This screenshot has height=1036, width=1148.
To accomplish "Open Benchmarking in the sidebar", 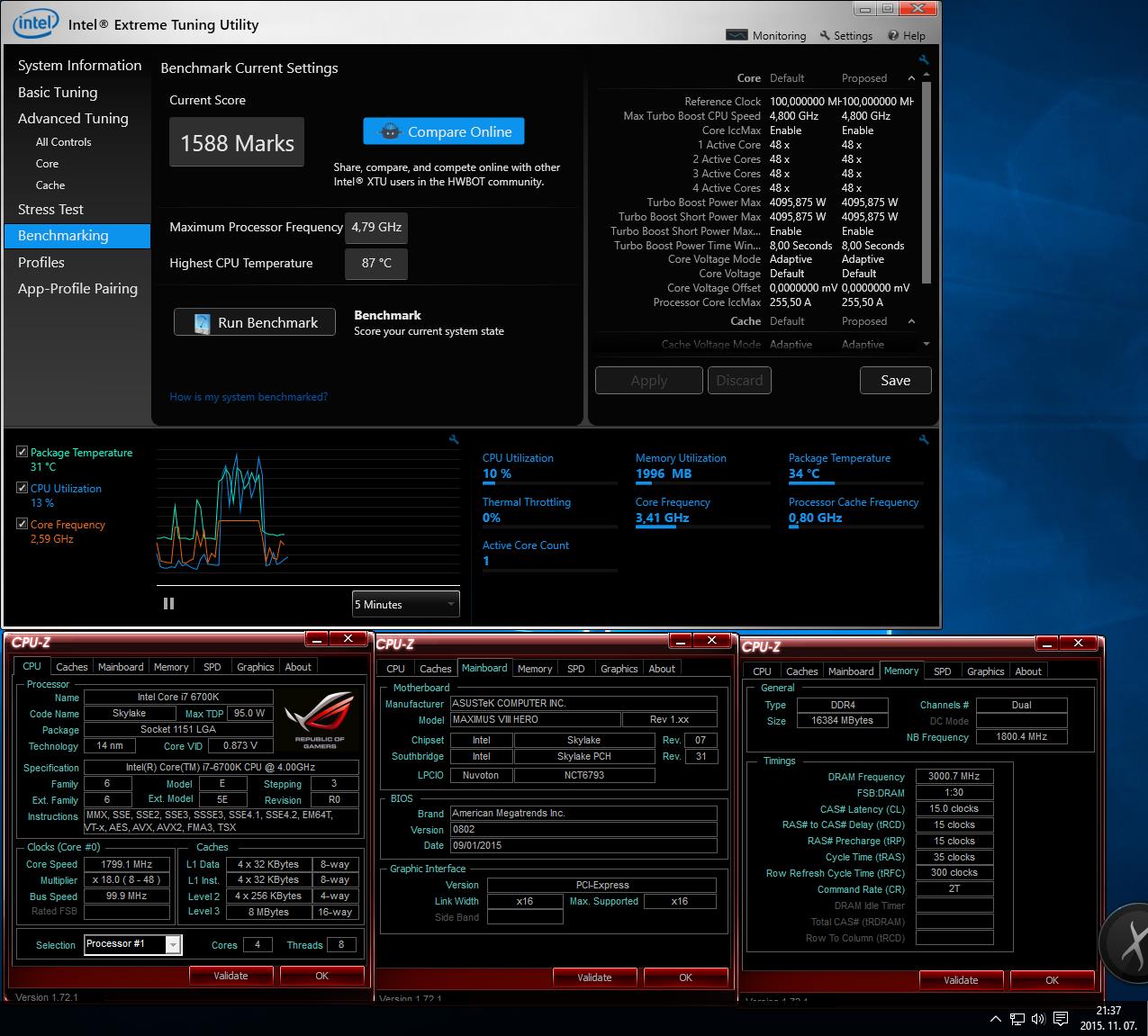I will [x=77, y=236].
